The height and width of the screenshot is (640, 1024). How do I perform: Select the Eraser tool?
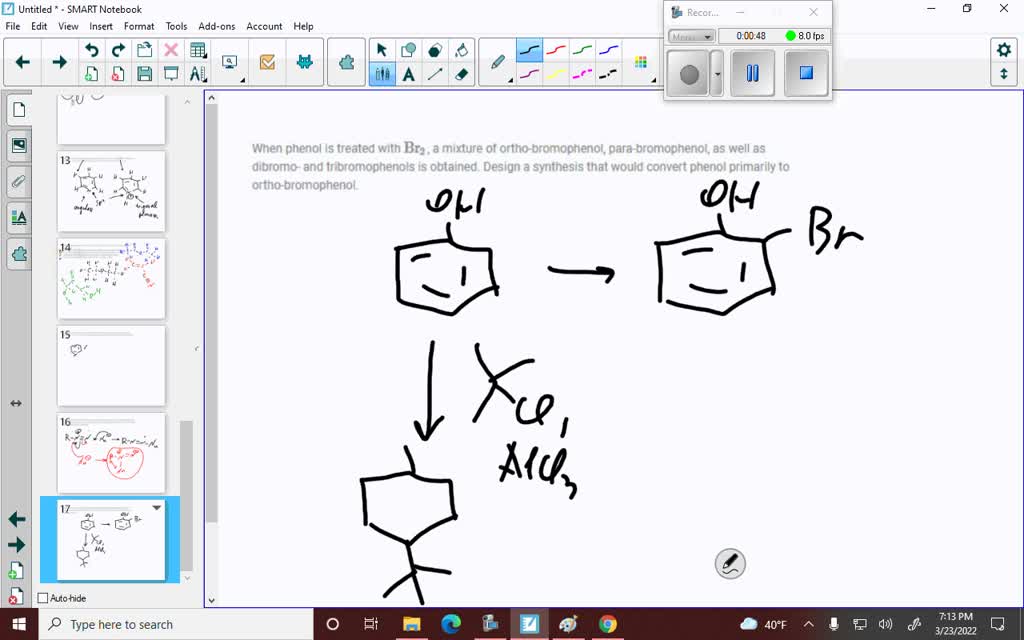tap(460, 72)
